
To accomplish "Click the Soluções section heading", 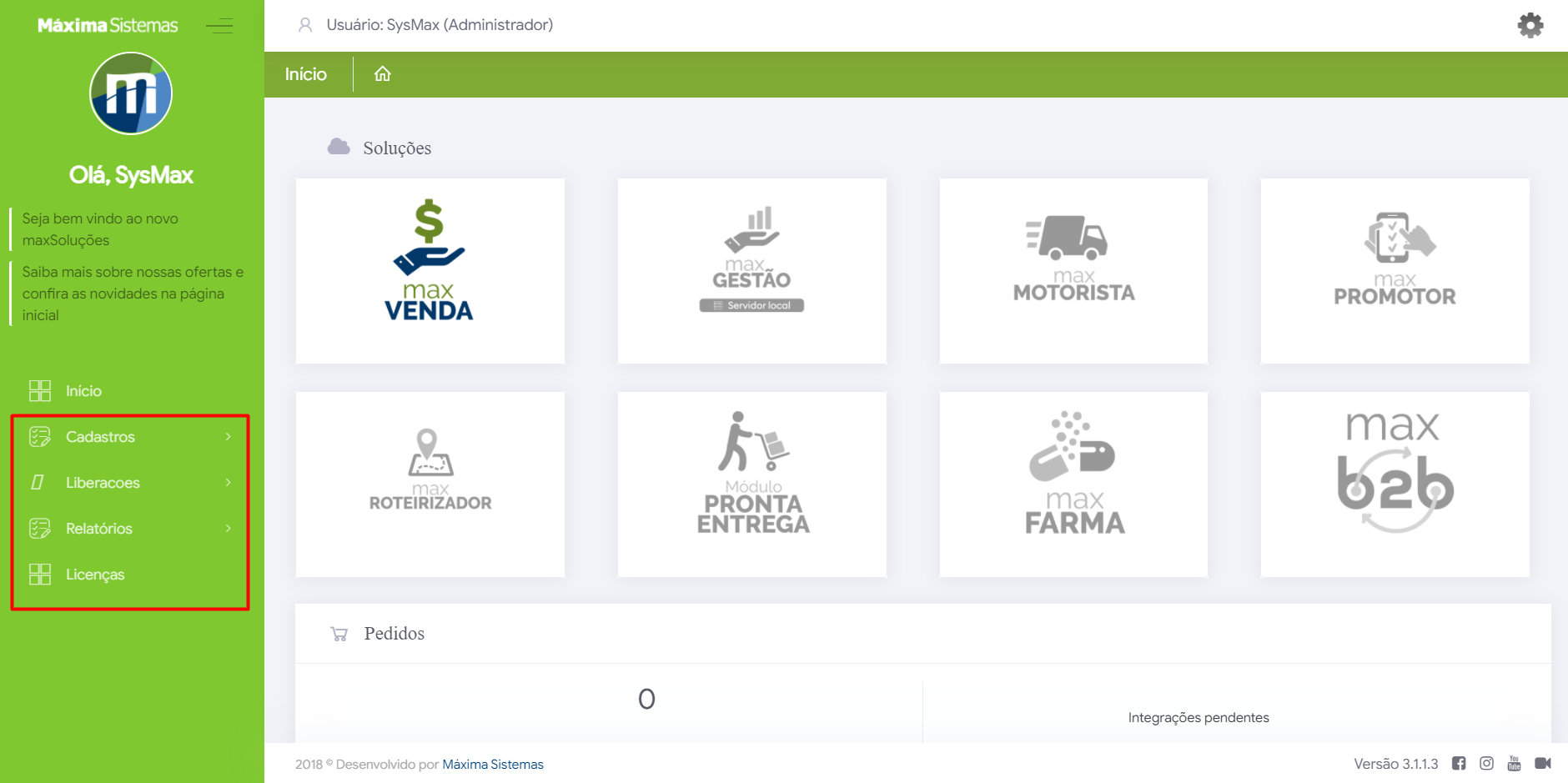I will (397, 148).
